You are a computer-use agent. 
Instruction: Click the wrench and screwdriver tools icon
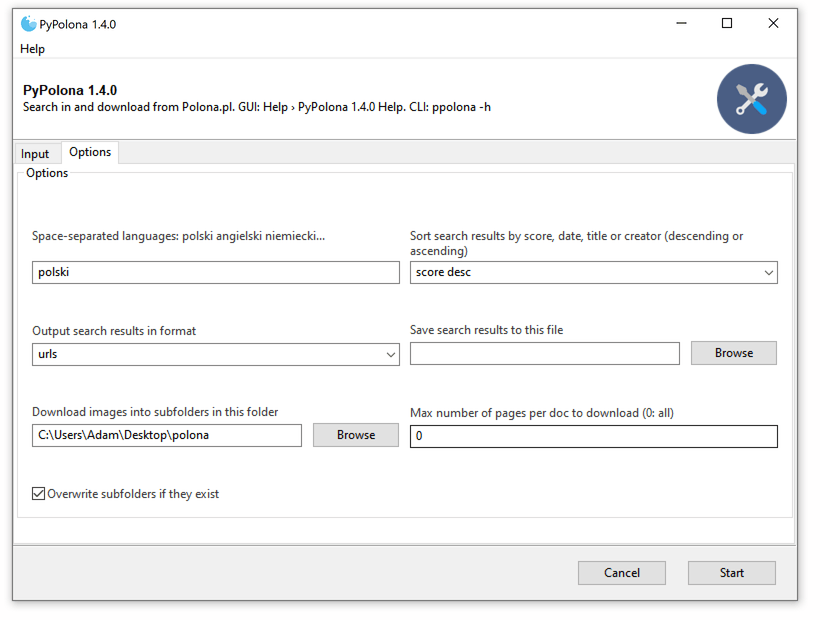tap(751, 99)
